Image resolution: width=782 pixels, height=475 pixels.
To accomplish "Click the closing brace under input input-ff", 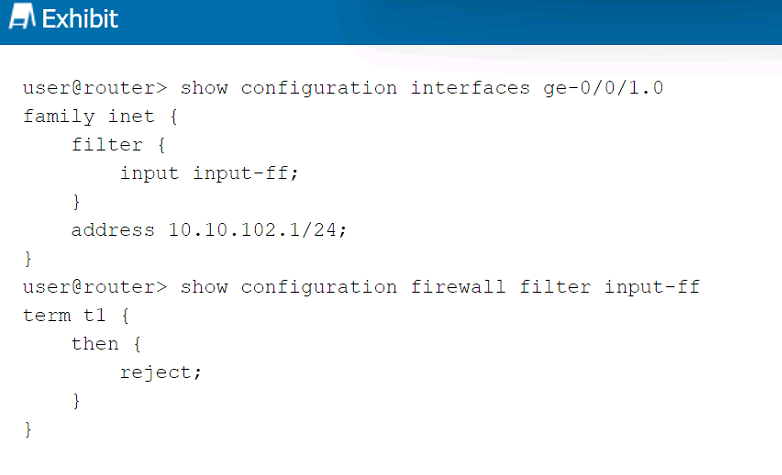I will (x=76, y=202).
